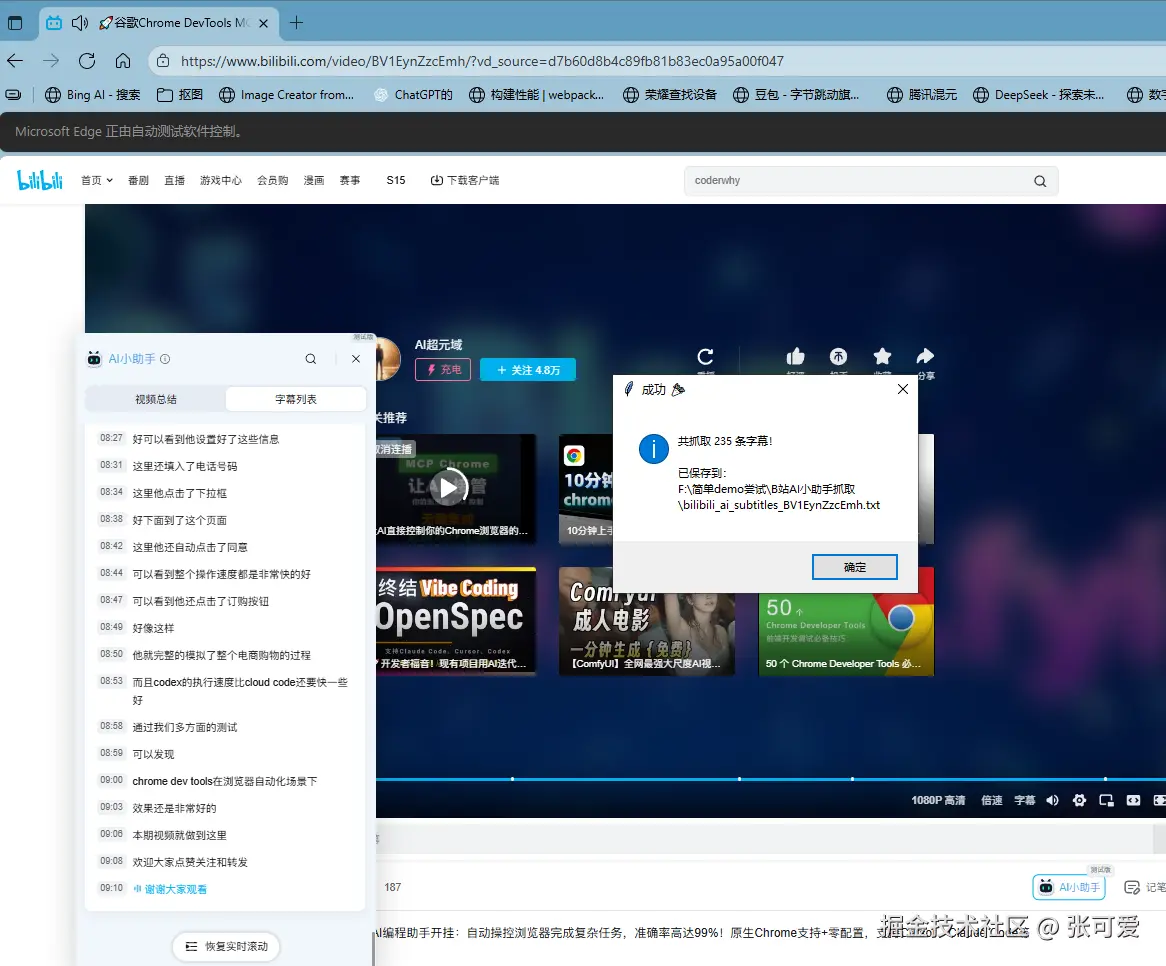The height and width of the screenshot is (966, 1166).
Task: Click the browser address bar URL
Action: tap(482, 61)
